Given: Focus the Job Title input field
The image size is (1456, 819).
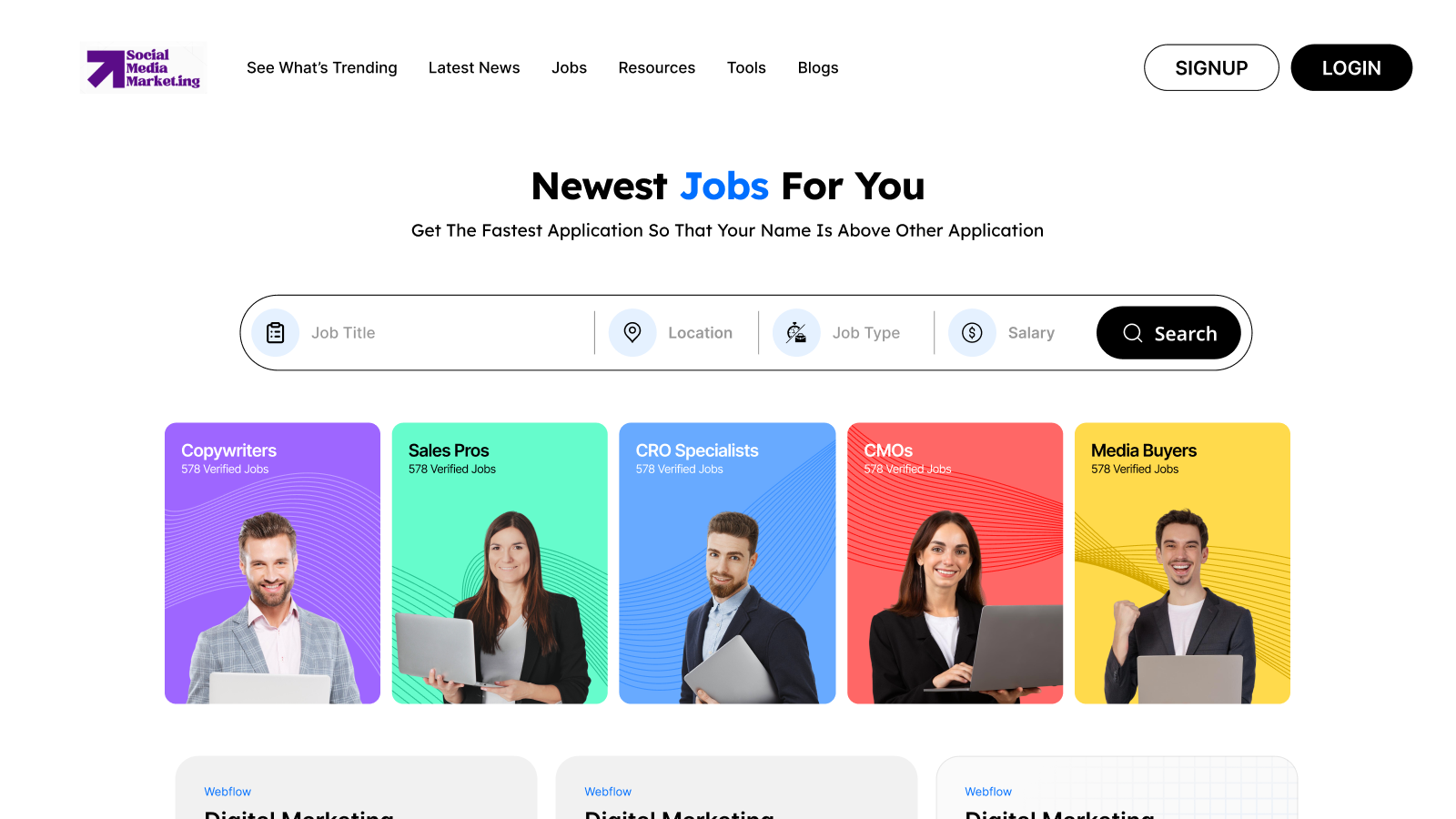Looking at the screenshot, I should 446,333.
